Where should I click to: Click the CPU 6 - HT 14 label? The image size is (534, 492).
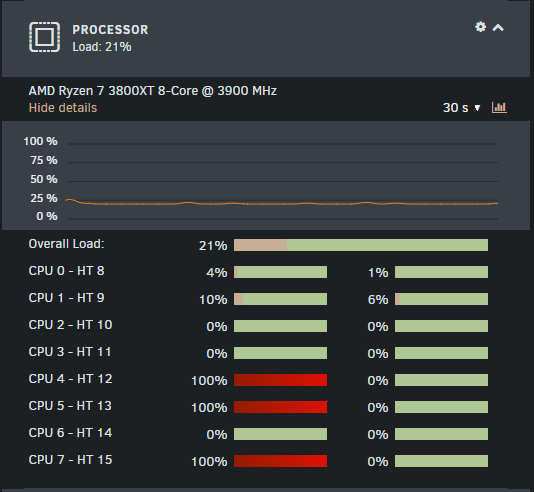pos(70,433)
